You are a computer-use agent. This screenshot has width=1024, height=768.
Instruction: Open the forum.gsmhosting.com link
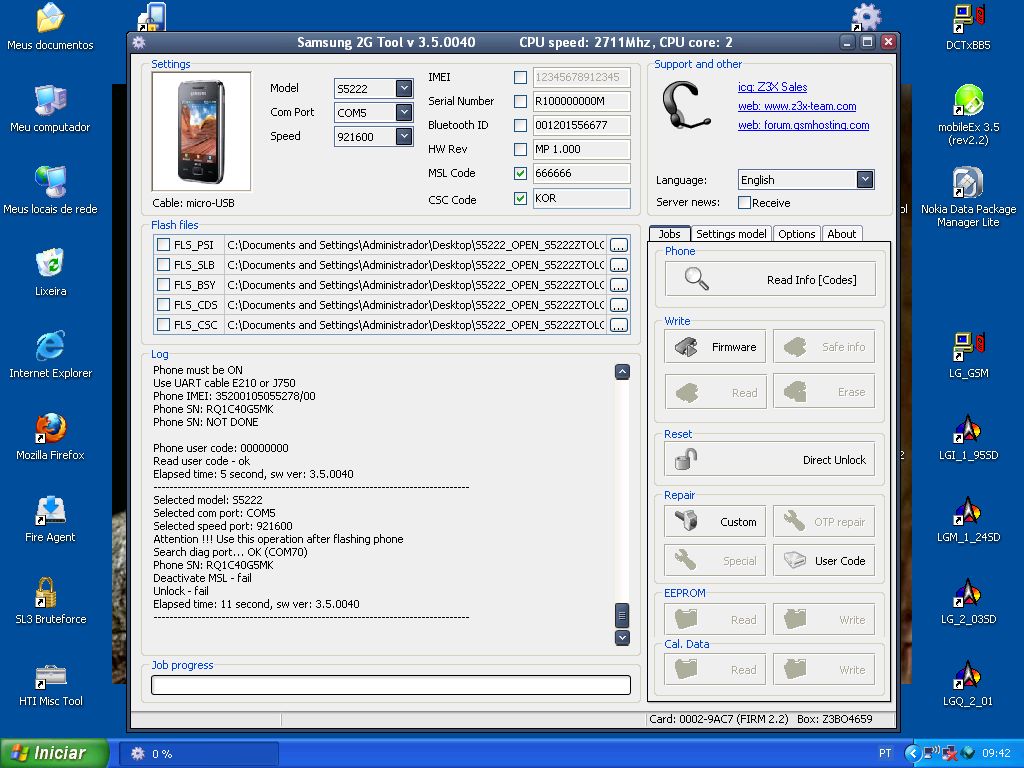pos(803,125)
